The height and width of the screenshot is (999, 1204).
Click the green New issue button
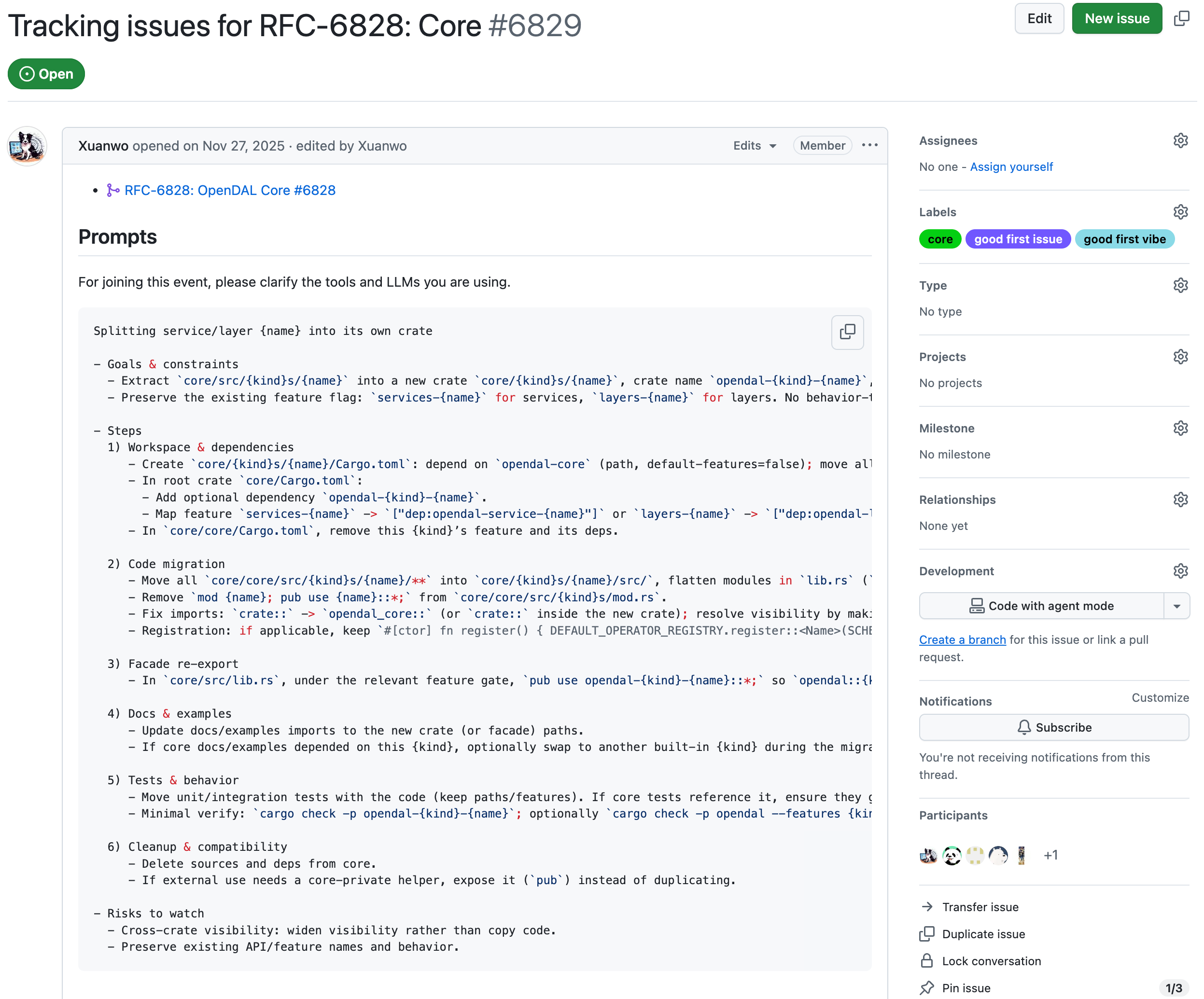pos(1116,19)
